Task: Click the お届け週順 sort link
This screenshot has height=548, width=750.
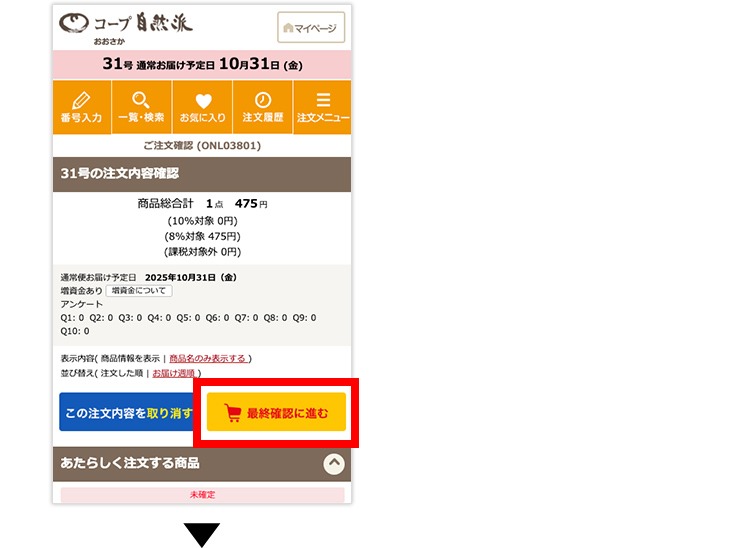Action: tap(174, 373)
